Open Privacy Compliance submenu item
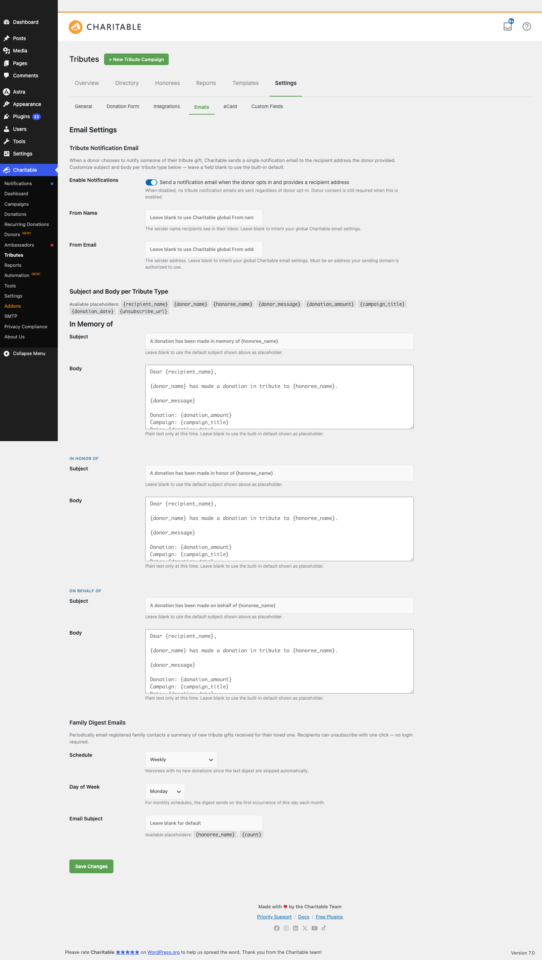The height and width of the screenshot is (960, 542). click(x=26, y=326)
